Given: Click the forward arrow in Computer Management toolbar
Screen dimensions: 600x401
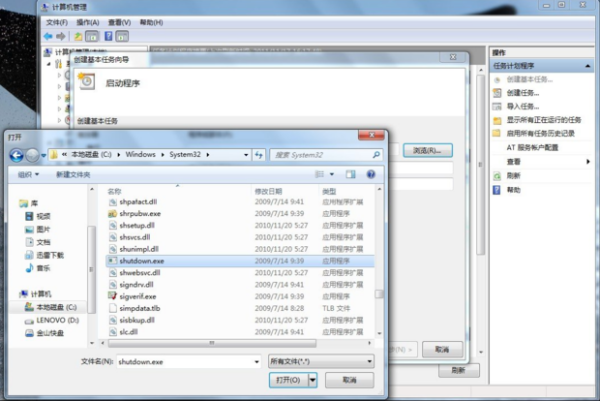Looking at the screenshot, I should pos(60,36).
